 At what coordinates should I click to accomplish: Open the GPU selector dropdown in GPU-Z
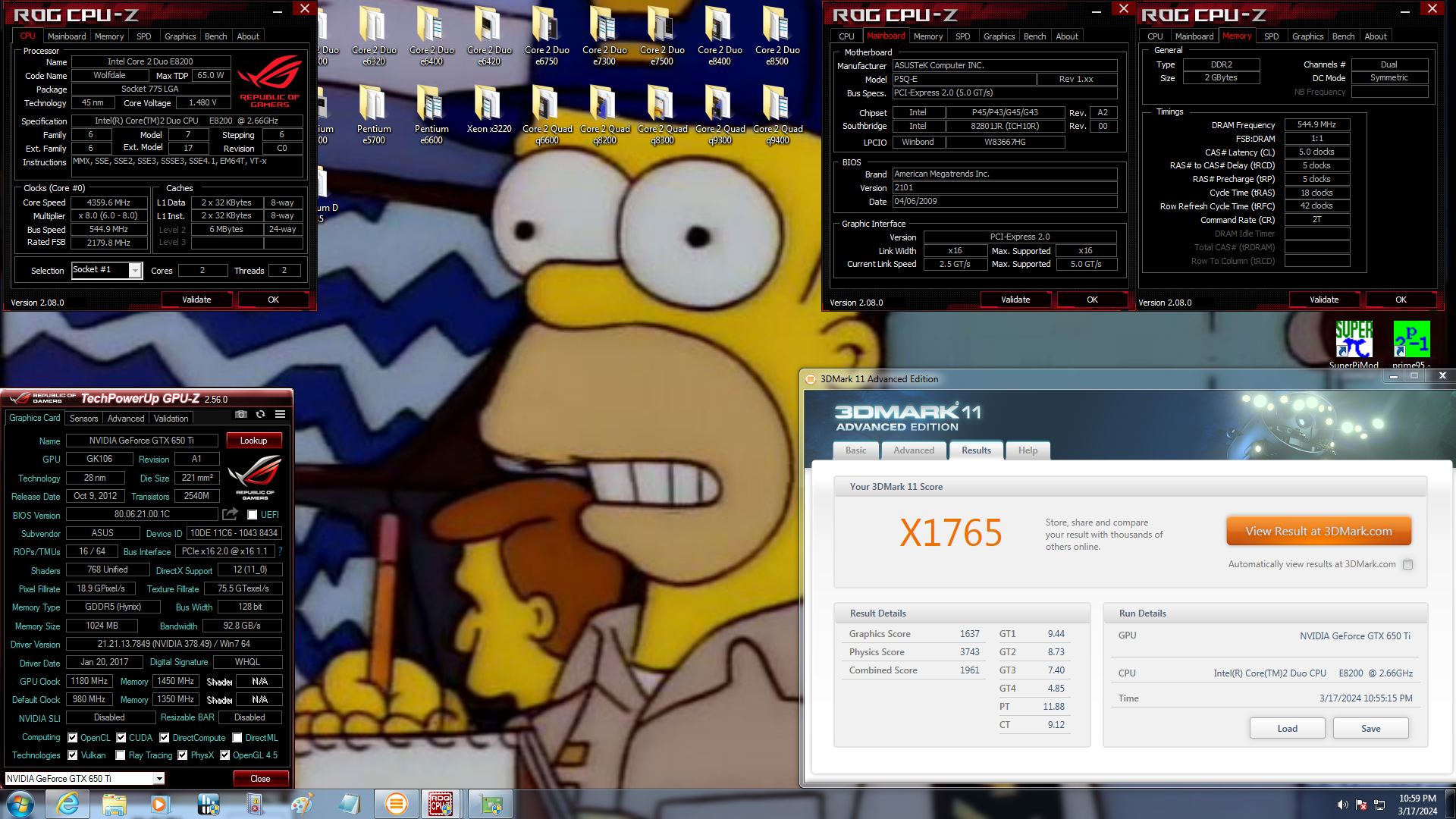click(x=159, y=778)
